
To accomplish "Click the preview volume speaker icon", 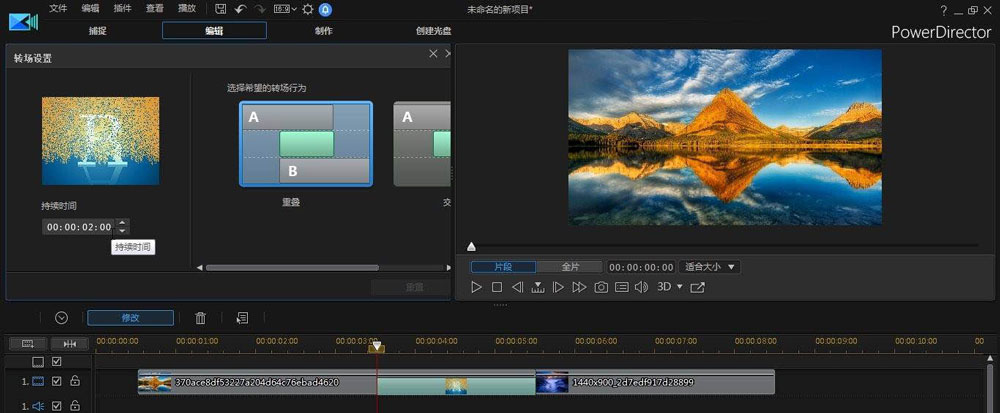I will (643, 287).
